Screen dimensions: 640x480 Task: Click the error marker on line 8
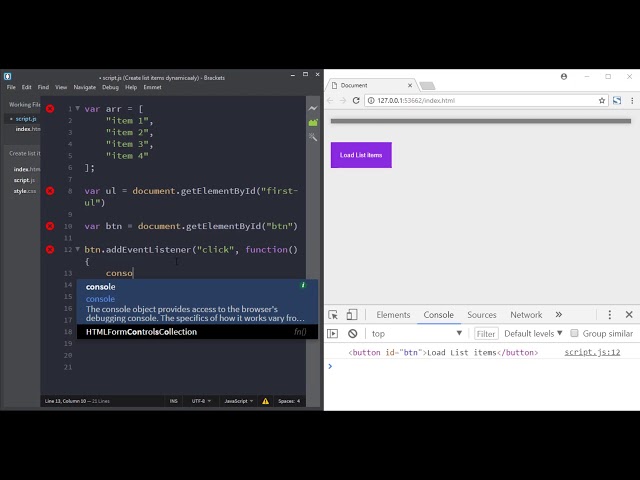point(50,191)
